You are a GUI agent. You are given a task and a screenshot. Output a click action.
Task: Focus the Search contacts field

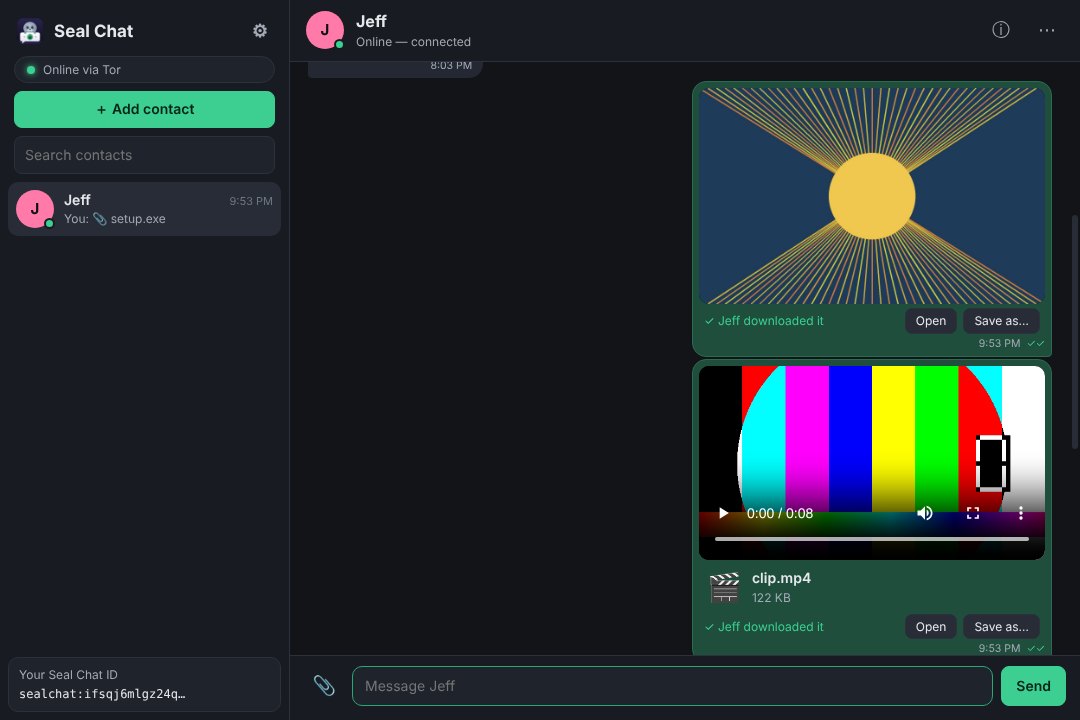point(145,155)
